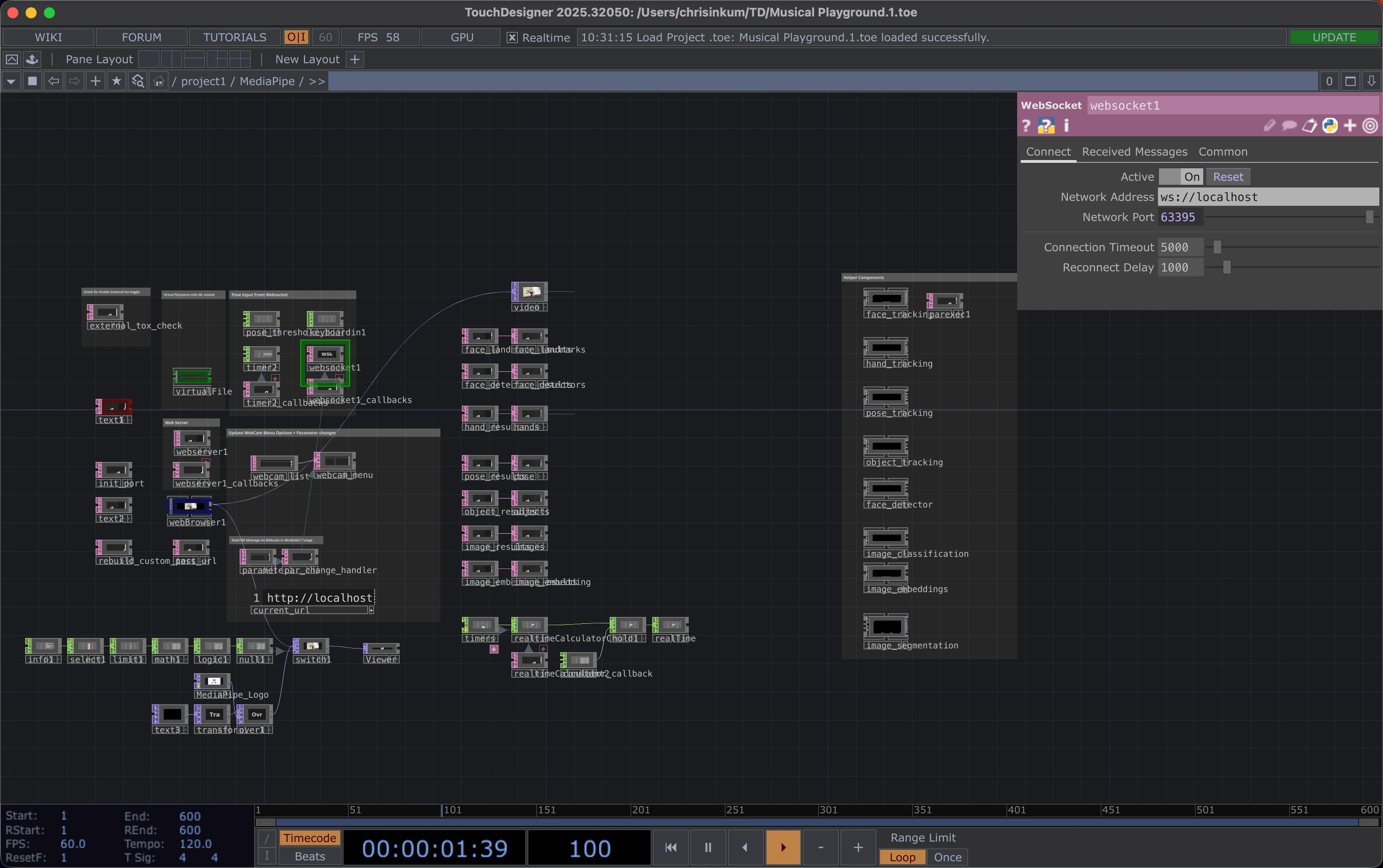1383x868 pixels.
Task: Jump to timeline start button
Action: pos(670,847)
